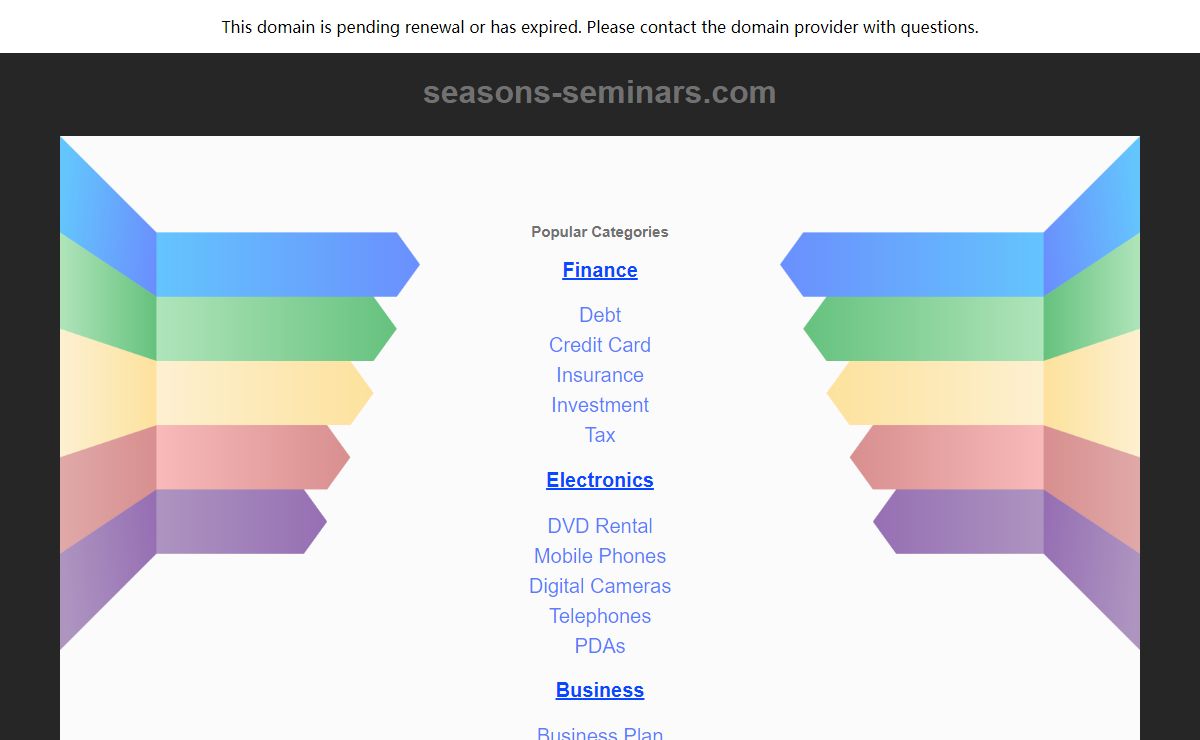Open the Business category heading

[x=600, y=690]
